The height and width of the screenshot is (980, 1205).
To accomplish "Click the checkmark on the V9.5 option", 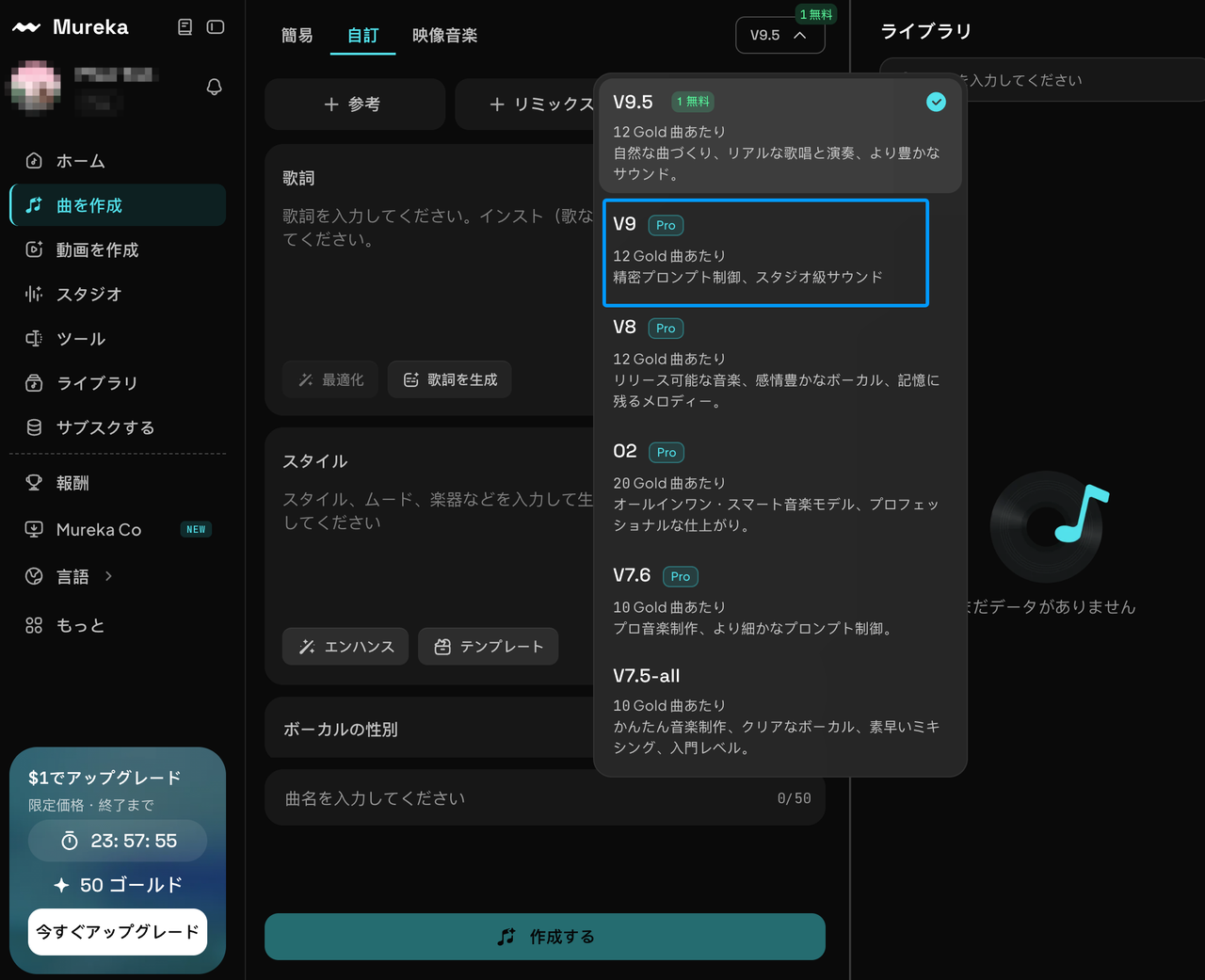I will (x=936, y=102).
